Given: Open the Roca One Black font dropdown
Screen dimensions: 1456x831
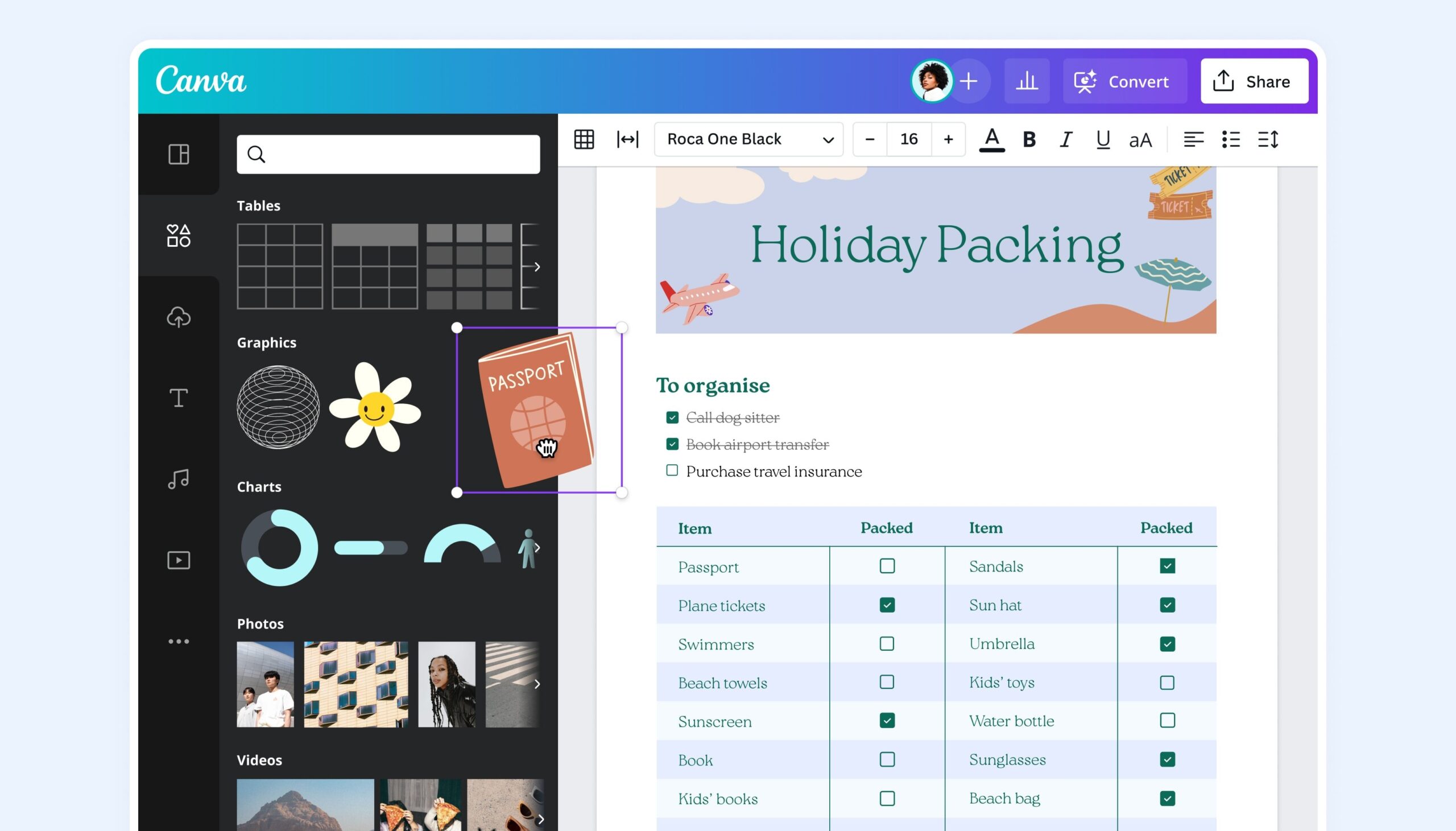Looking at the screenshot, I should coord(748,139).
